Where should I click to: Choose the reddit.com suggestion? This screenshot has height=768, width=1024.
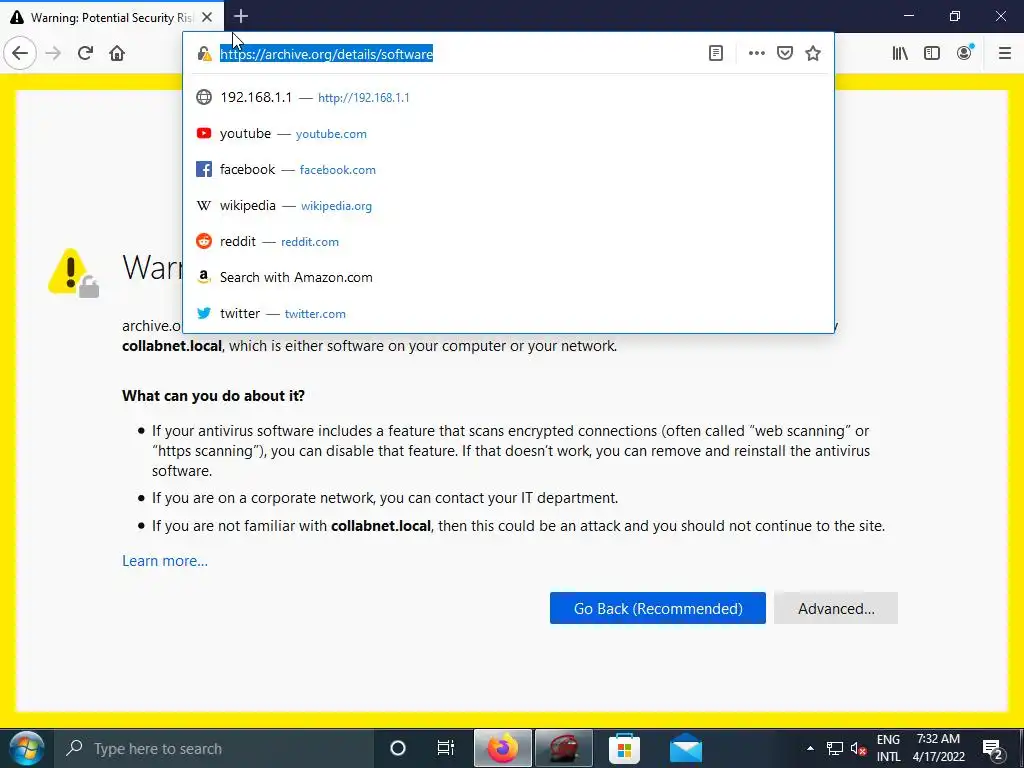click(508, 241)
